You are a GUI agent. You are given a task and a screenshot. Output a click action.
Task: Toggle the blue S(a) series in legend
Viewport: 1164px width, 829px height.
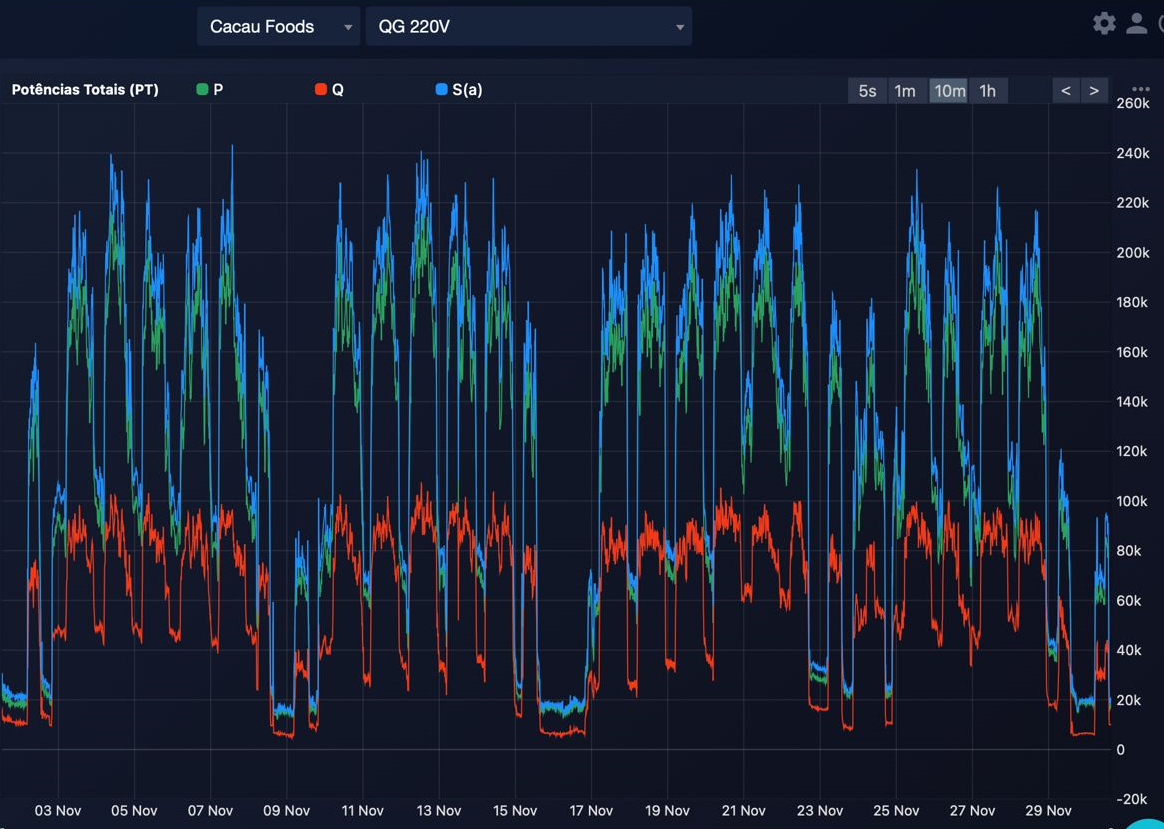(x=458, y=90)
